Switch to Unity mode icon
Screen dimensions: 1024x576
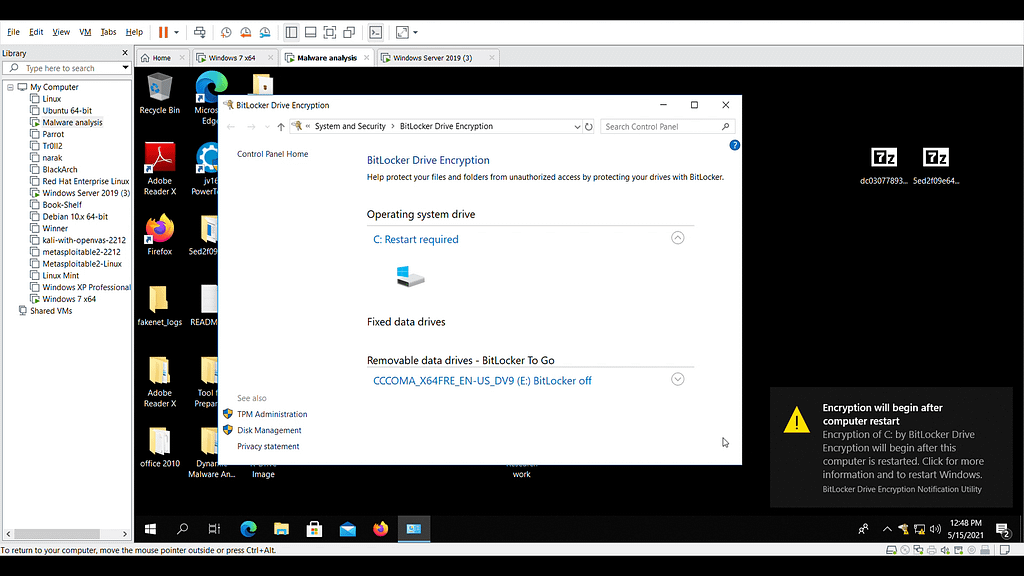349,32
